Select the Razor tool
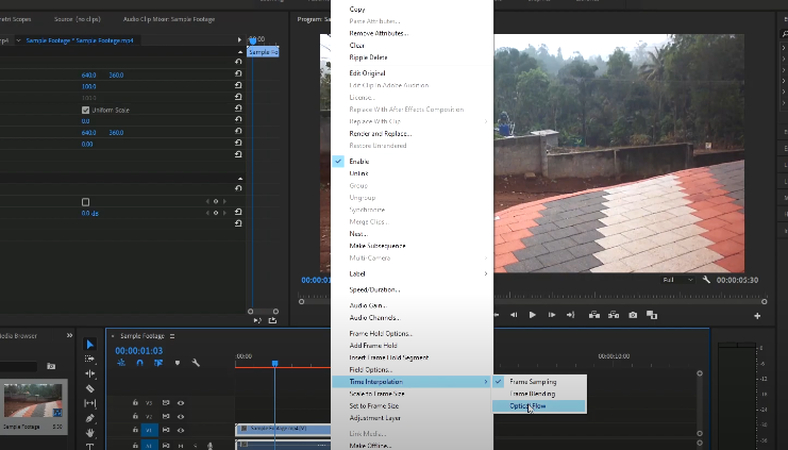788x450 pixels. (x=90, y=388)
